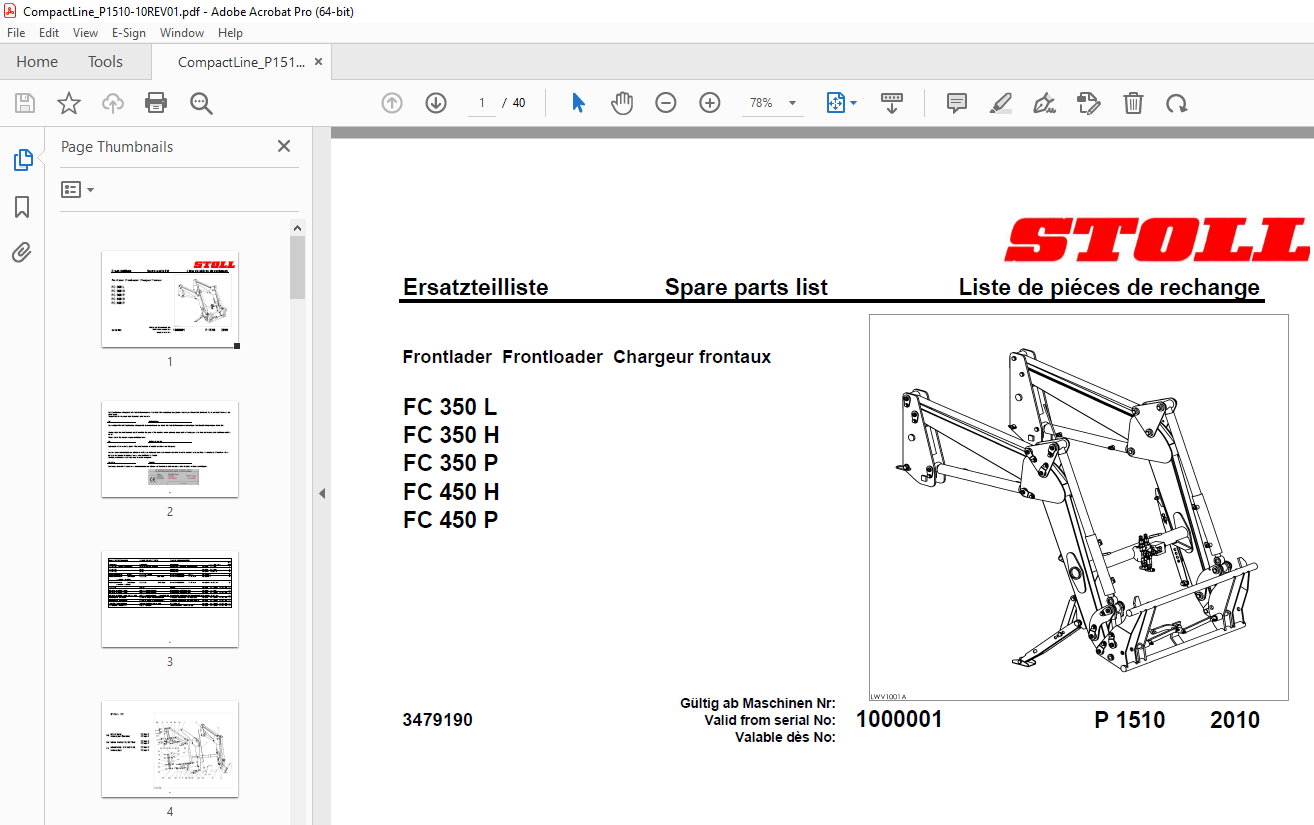This screenshot has width=1314, height=825.
Task: Open the E-Sign menu
Action: point(129,33)
